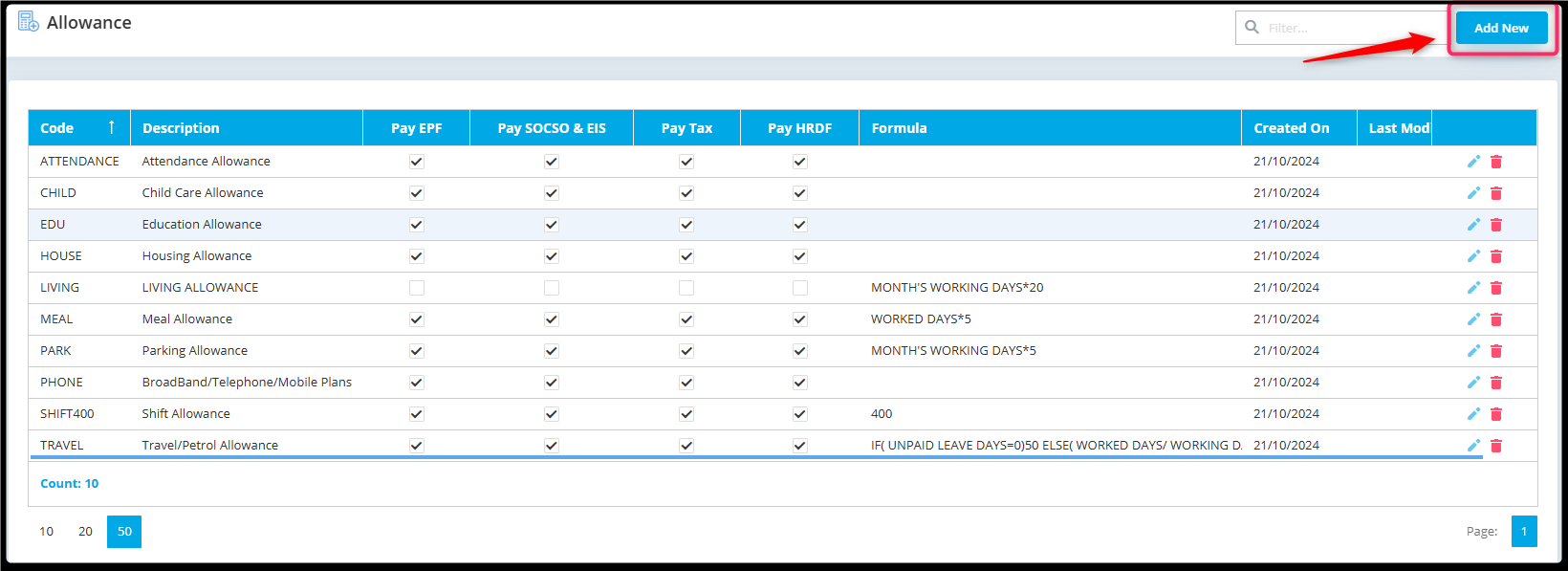1568x571 pixels.
Task: Toggle Pay HRDF checkbox for HOUSE
Action: tap(800, 256)
